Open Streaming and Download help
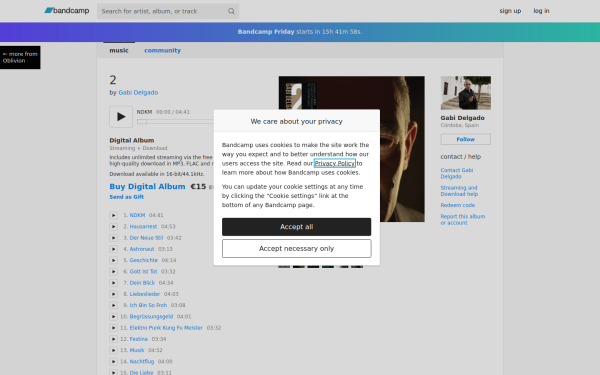This screenshot has height=375, width=600. click(x=459, y=191)
